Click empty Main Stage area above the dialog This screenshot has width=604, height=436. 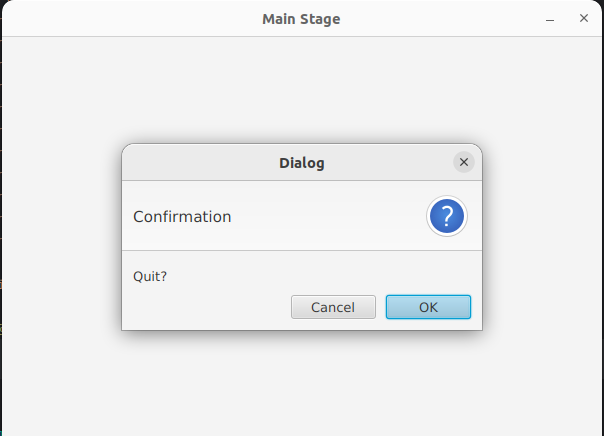(x=300, y=90)
